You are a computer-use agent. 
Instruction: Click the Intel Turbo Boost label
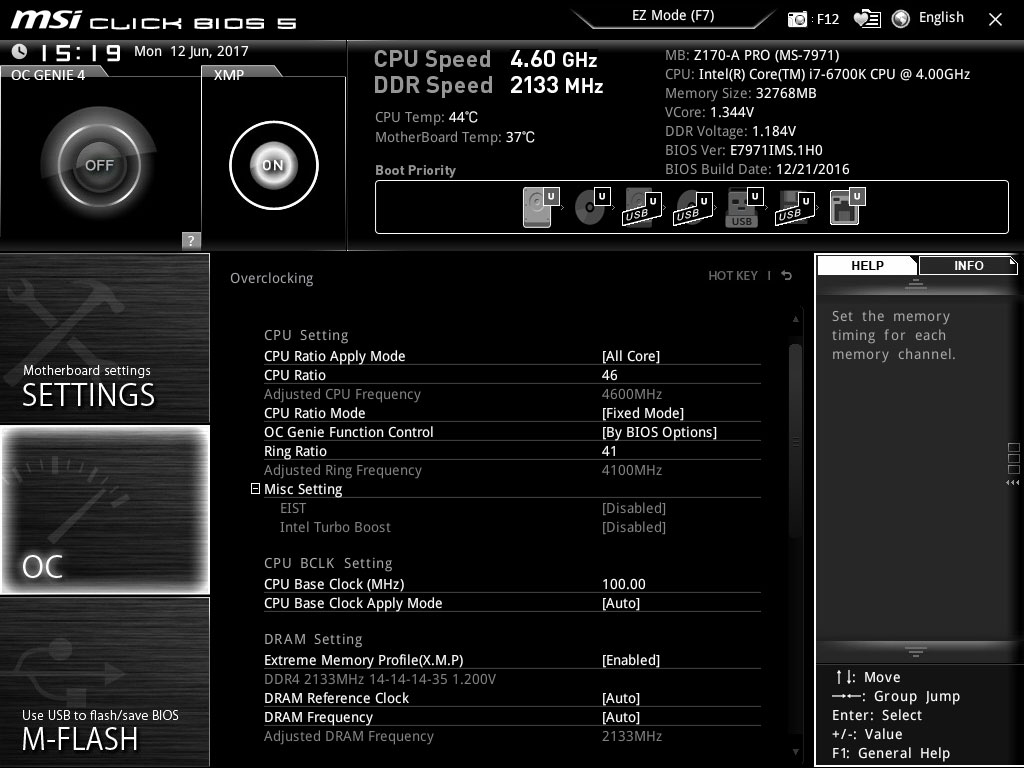[x=335, y=526]
